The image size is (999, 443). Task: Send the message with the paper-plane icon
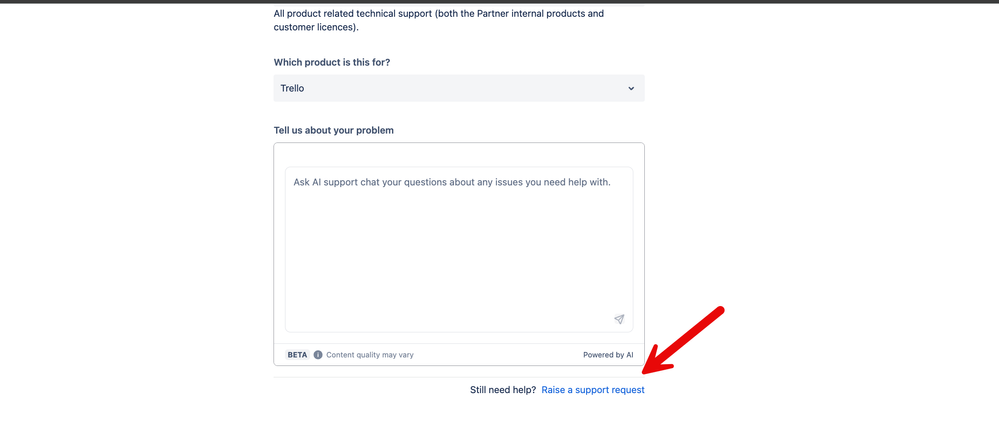pos(619,319)
